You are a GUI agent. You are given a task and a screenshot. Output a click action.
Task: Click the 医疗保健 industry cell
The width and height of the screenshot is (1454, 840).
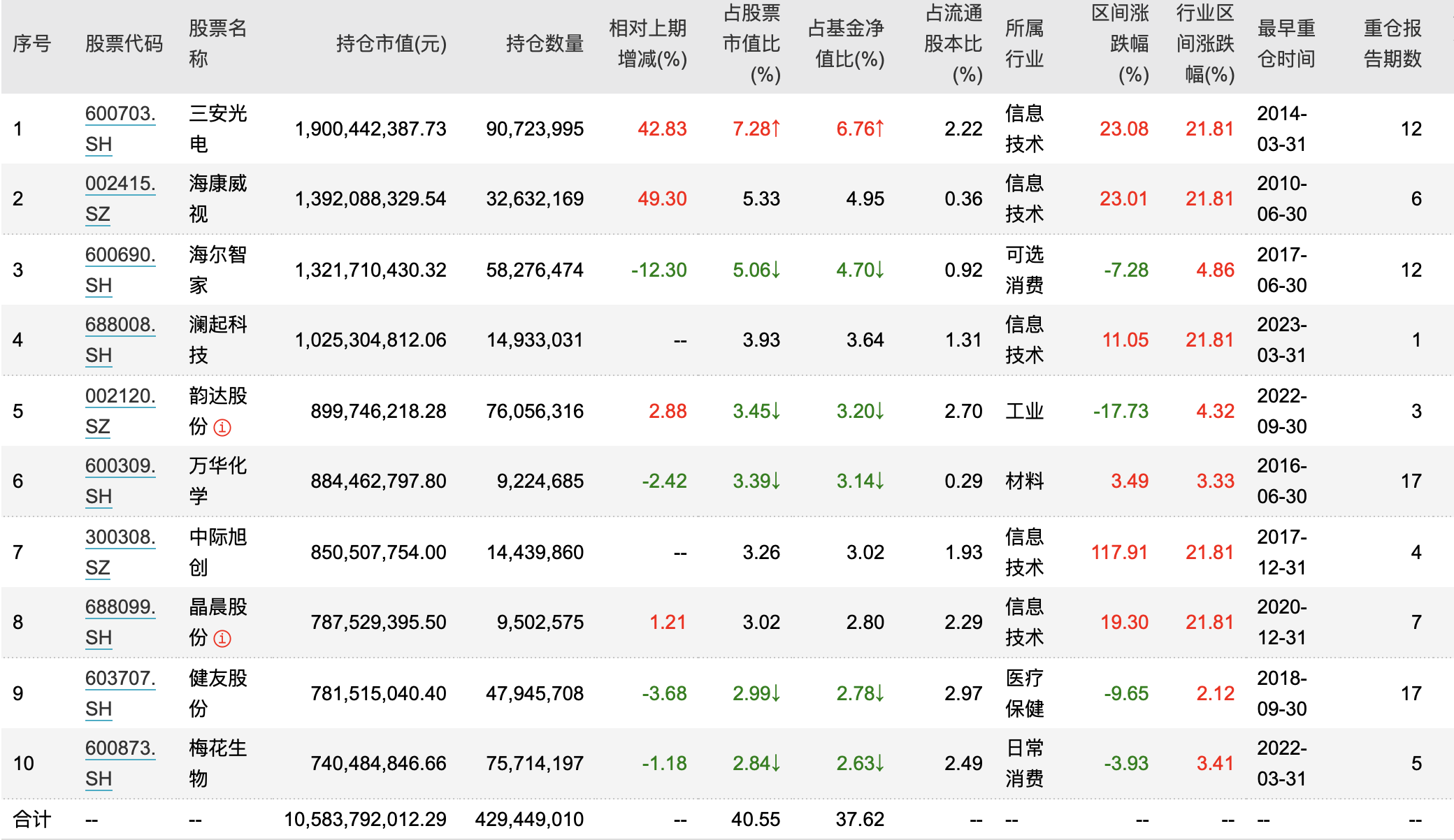pyautogui.click(x=1025, y=693)
